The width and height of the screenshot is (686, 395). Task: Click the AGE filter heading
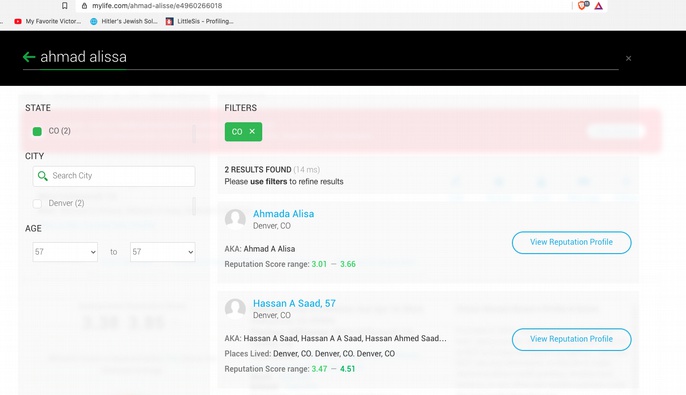33,229
